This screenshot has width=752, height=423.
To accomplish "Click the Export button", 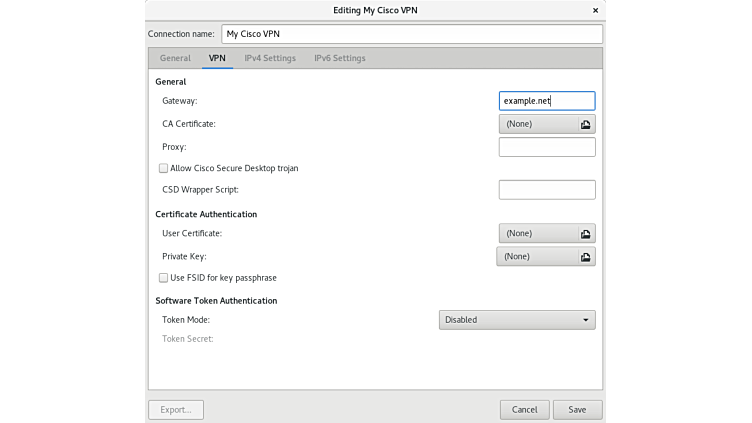I will [x=176, y=409].
